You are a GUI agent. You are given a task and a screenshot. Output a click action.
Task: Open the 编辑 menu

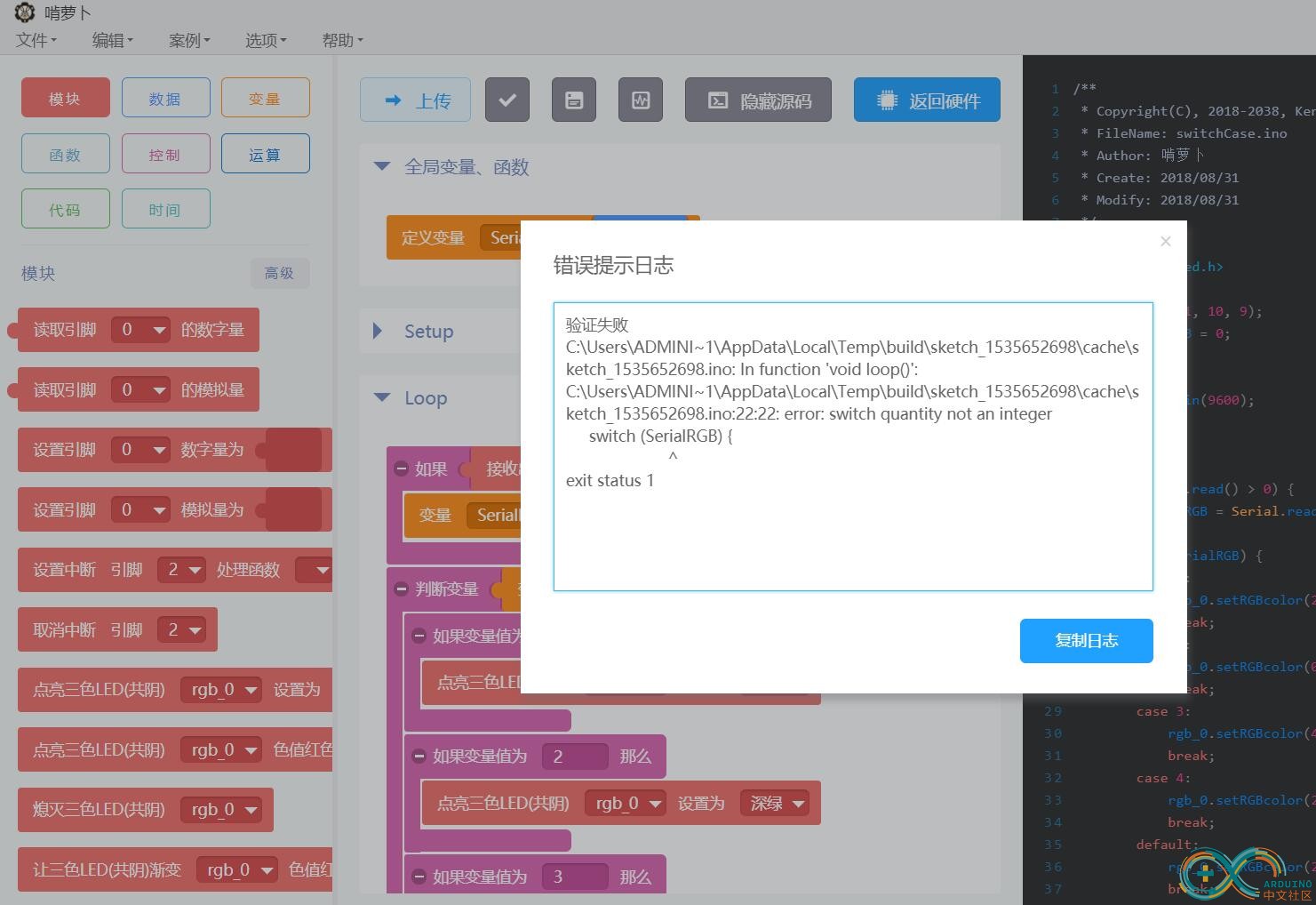112,40
